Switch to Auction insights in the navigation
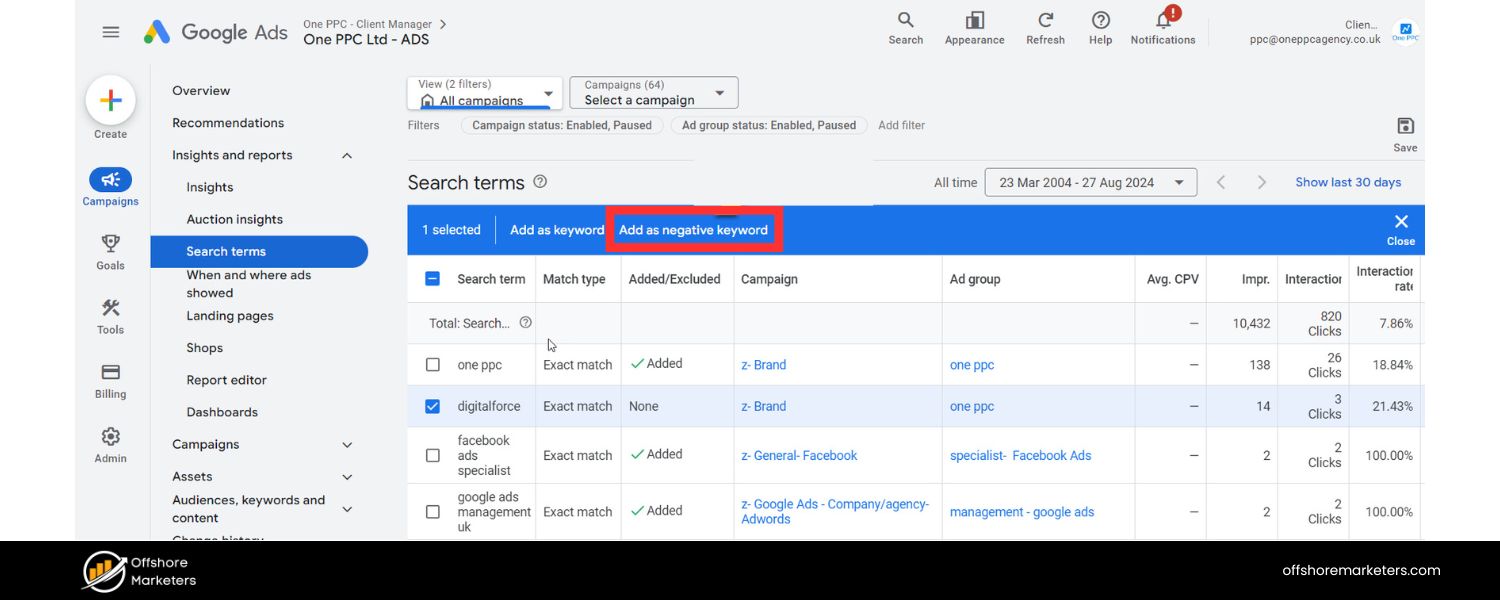 pos(234,218)
